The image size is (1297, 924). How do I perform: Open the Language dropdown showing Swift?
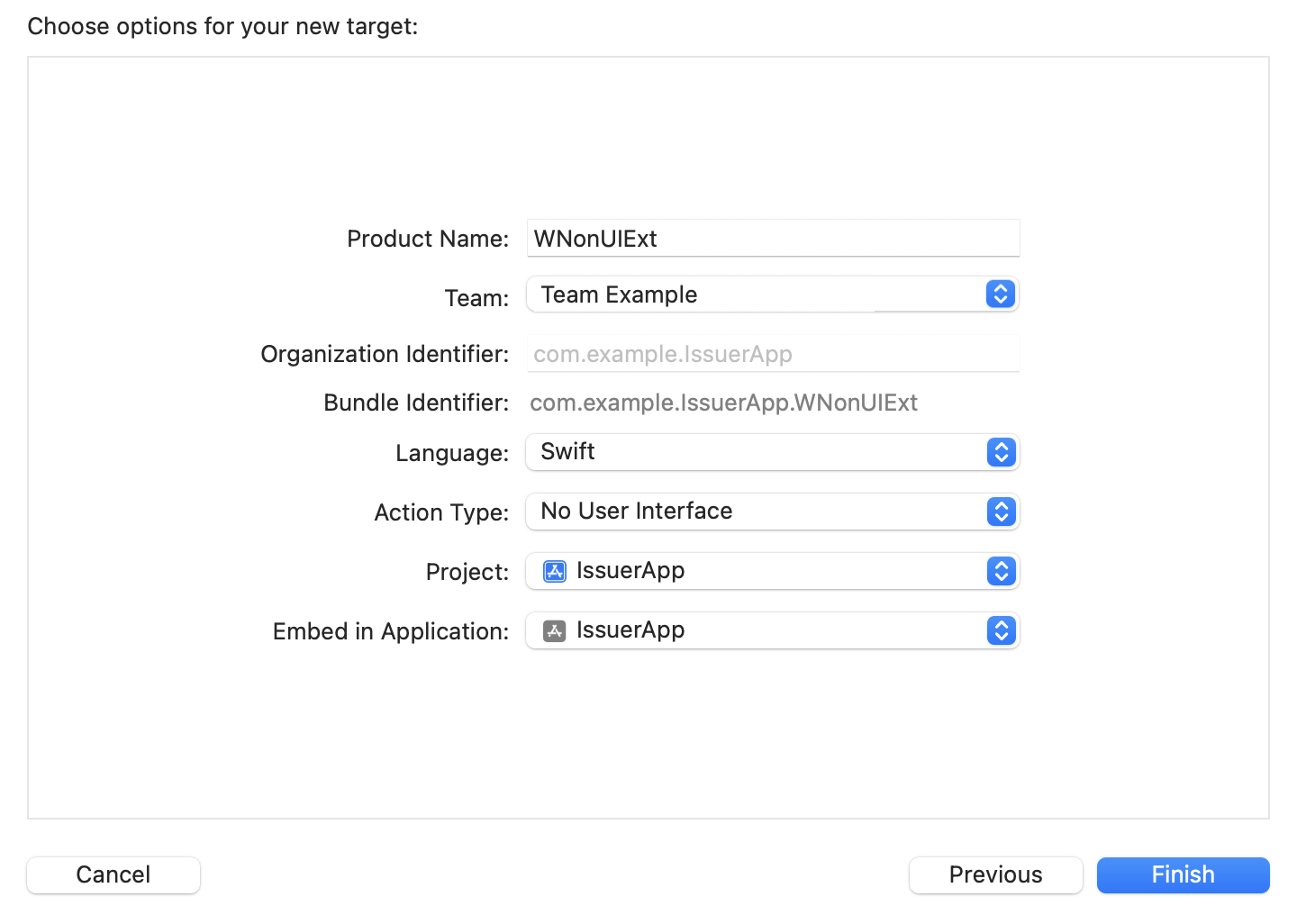(773, 452)
